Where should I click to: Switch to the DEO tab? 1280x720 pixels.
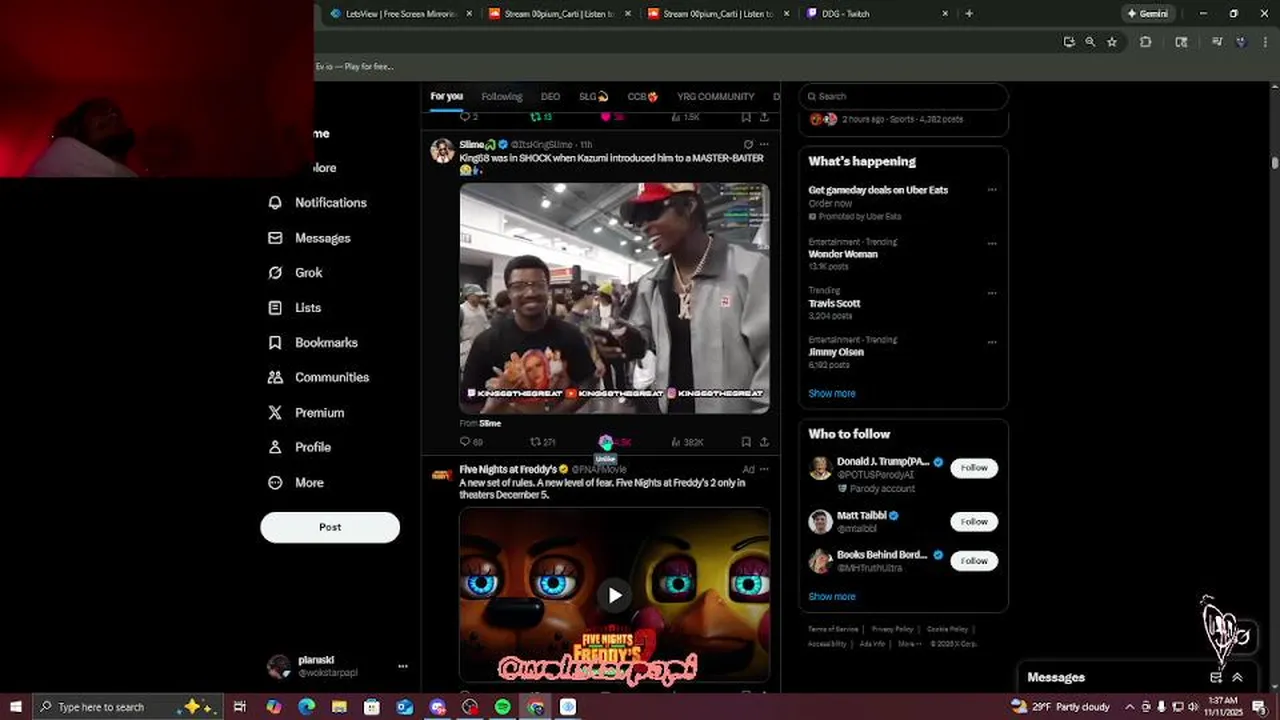coord(551,97)
